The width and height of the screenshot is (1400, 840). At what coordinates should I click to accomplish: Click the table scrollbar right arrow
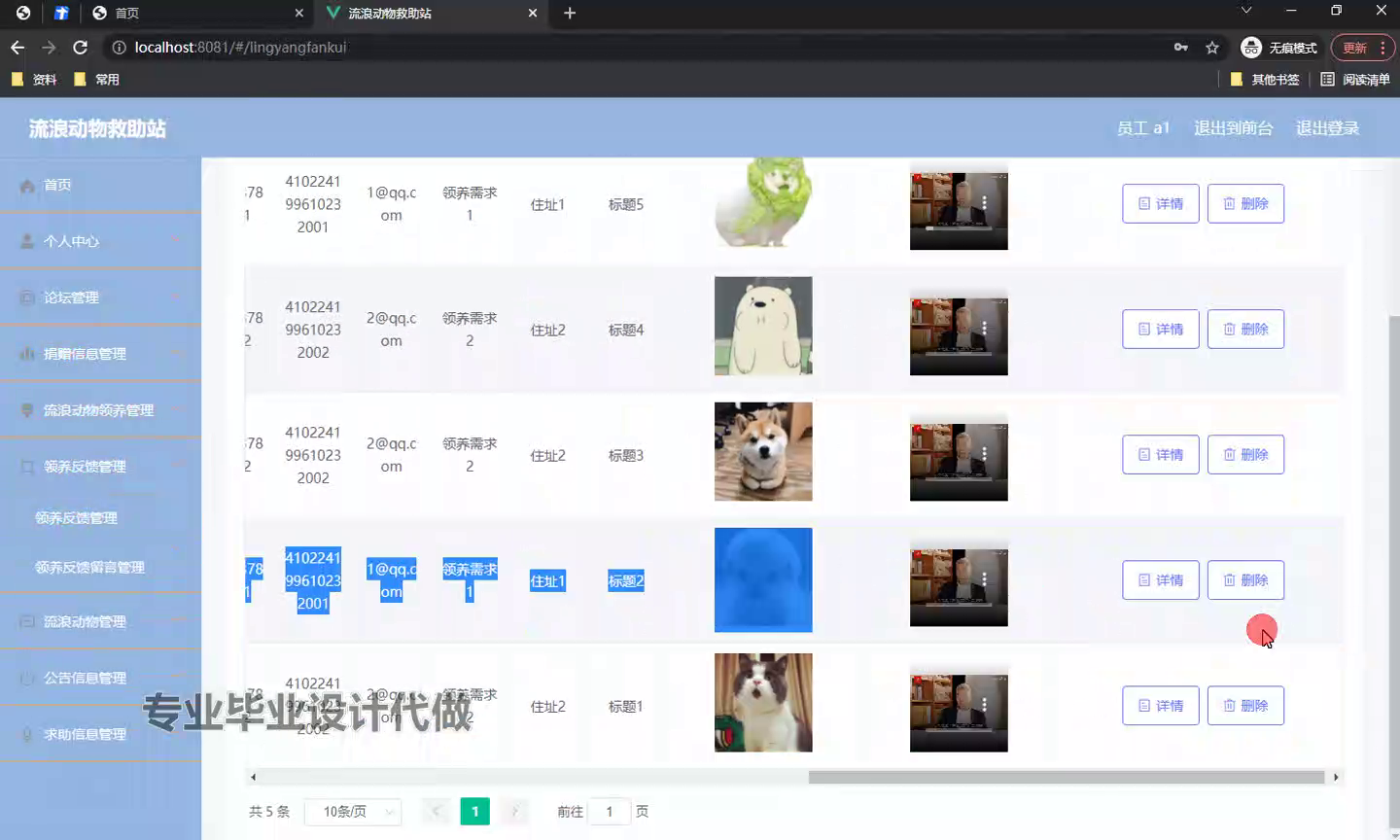point(1336,777)
